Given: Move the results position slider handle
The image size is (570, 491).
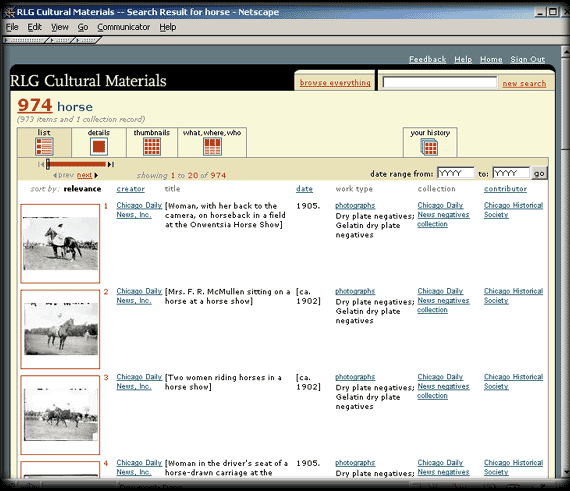Looking at the screenshot, I should [x=48, y=165].
